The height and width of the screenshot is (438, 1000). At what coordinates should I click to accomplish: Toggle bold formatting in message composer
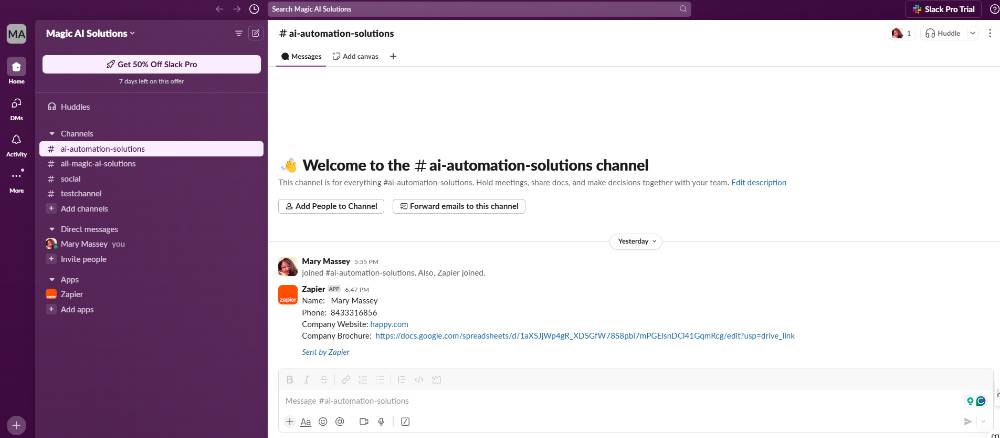coord(290,380)
